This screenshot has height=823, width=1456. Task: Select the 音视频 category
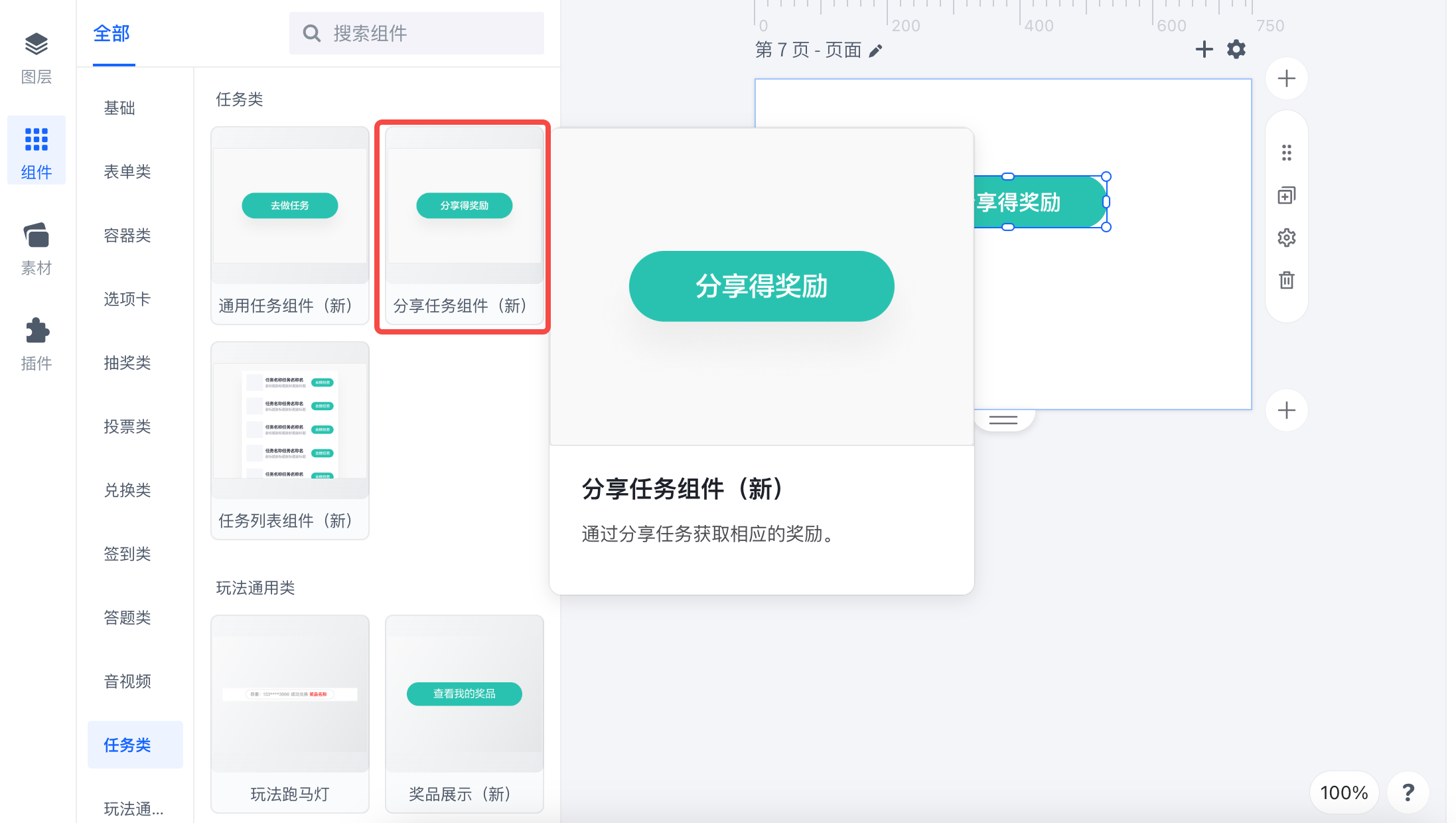point(127,681)
